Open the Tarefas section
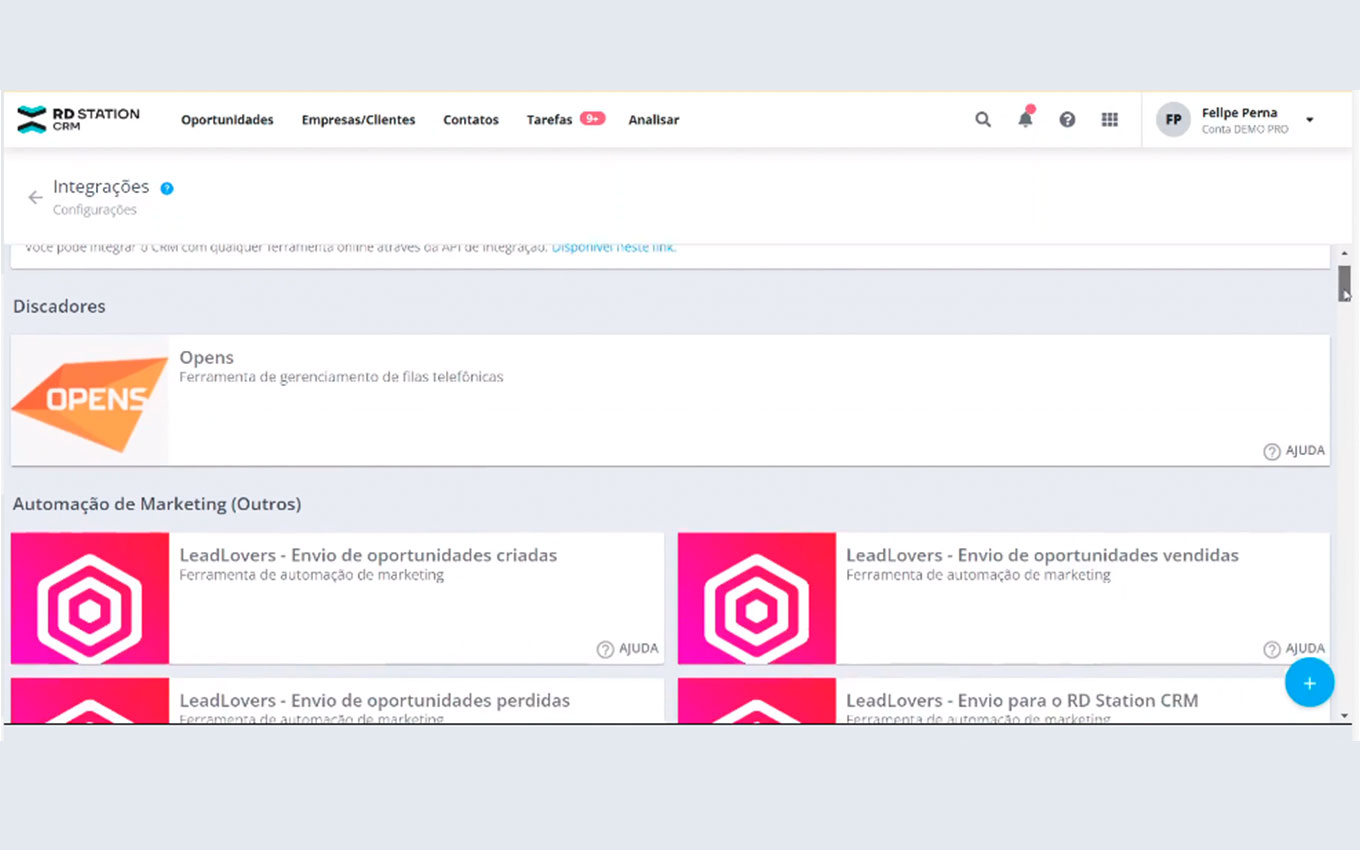The image size is (1360, 850). coord(549,120)
